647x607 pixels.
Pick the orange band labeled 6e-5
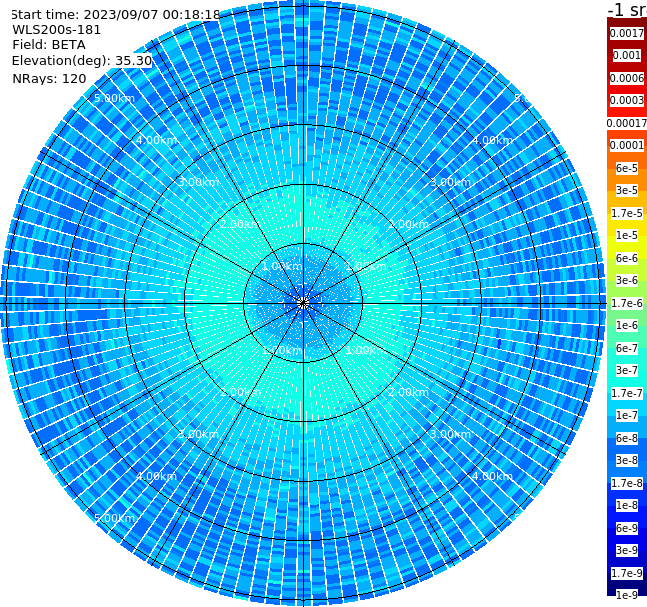click(x=627, y=168)
